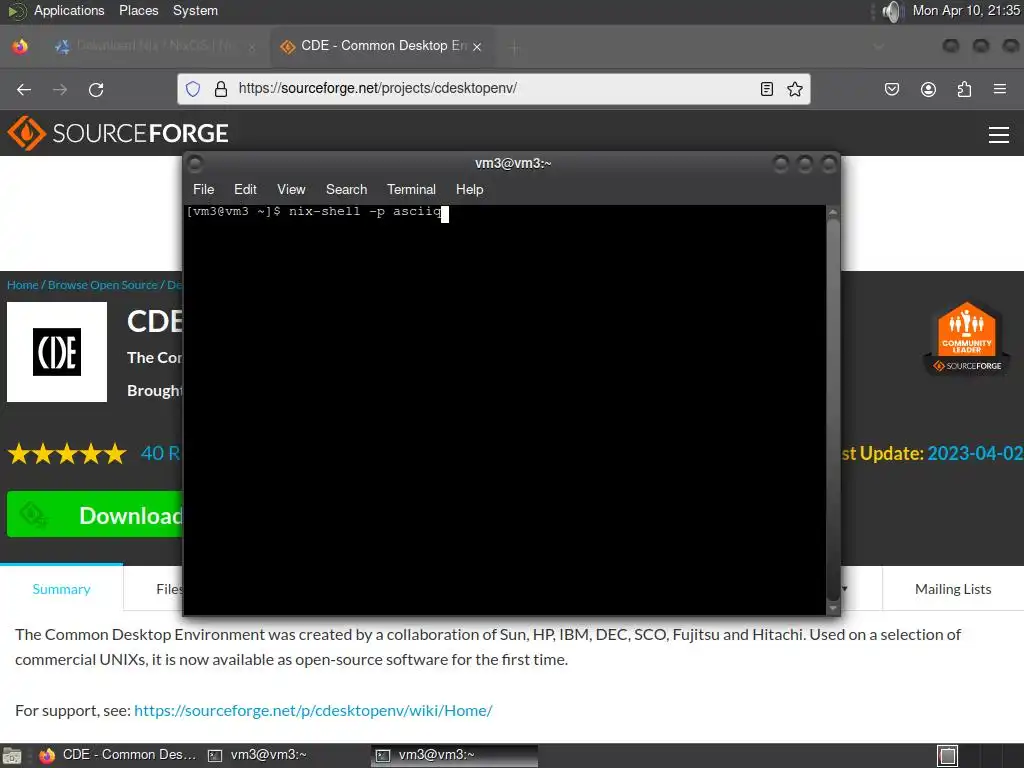Open the Applications menu
This screenshot has width=1024, height=768.
tap(69, 10)
